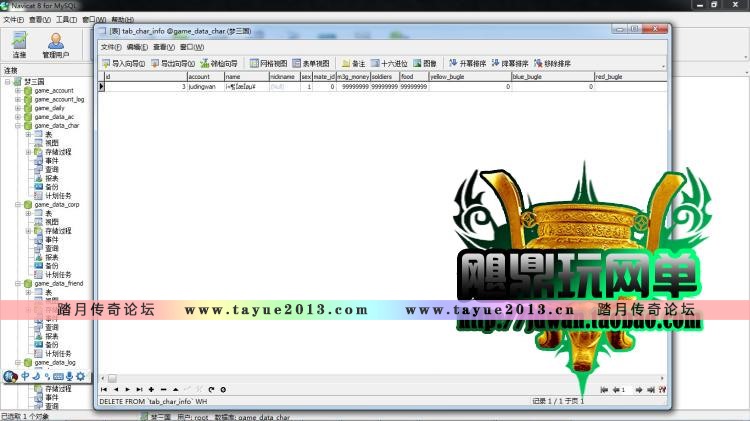Expand the game_account database

click(x=18, y=90)
